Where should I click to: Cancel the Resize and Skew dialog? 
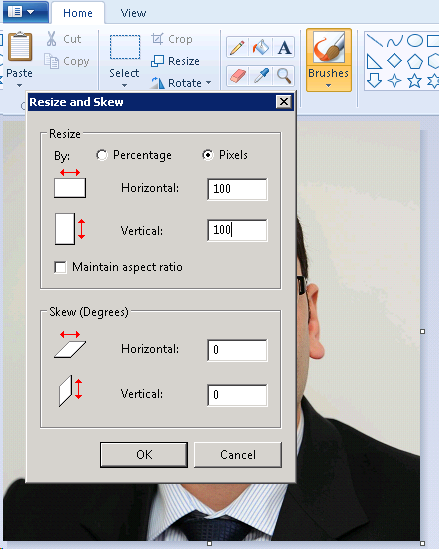coord(238,454)
